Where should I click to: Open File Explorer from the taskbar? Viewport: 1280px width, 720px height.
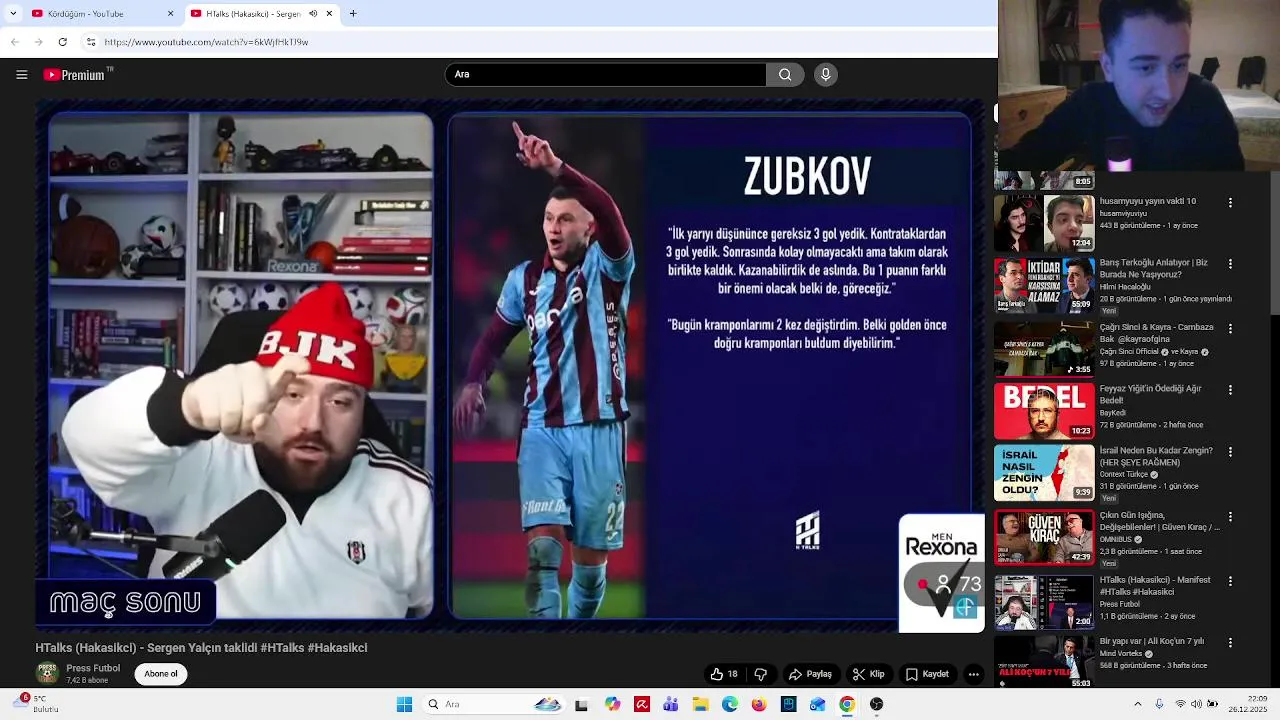point(700,704)
